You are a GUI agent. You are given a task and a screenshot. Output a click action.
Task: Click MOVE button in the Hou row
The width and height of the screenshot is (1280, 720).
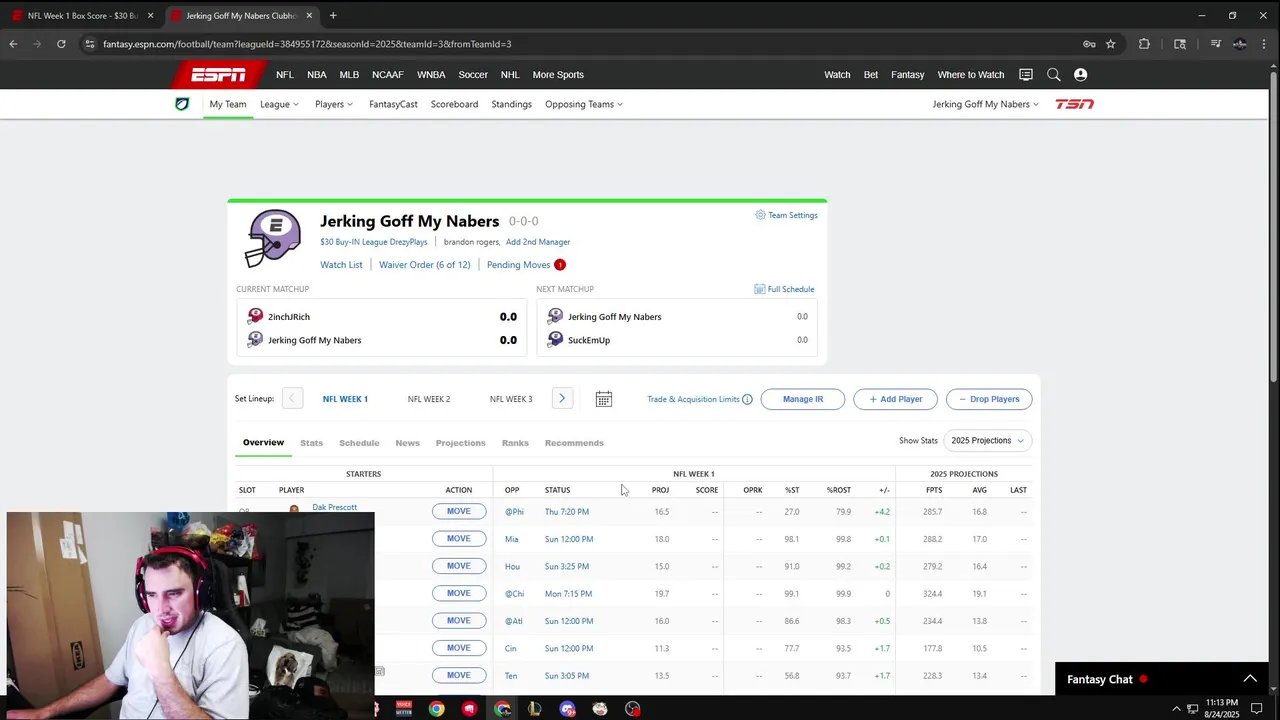tap(458, 566)
